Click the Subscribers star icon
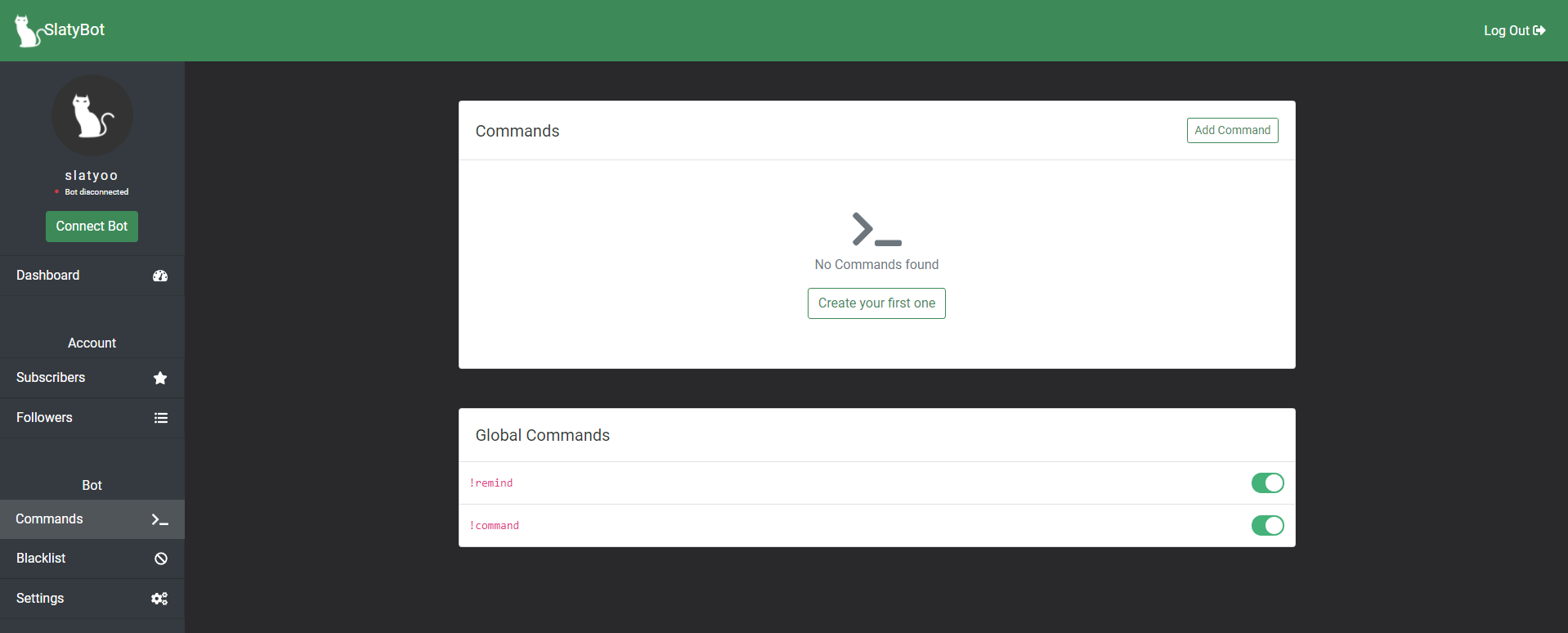 click(x=160, y=378)
